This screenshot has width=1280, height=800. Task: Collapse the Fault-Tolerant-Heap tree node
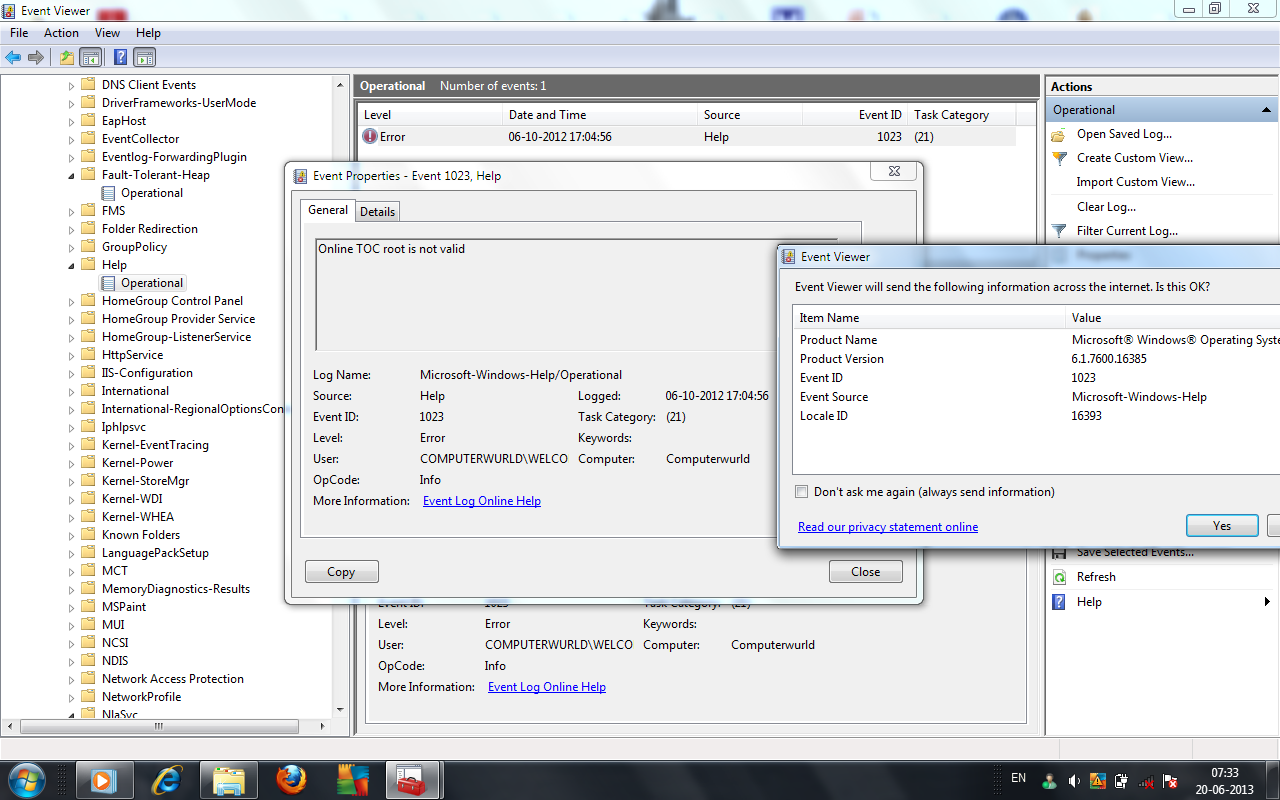[x=72, y=175]
